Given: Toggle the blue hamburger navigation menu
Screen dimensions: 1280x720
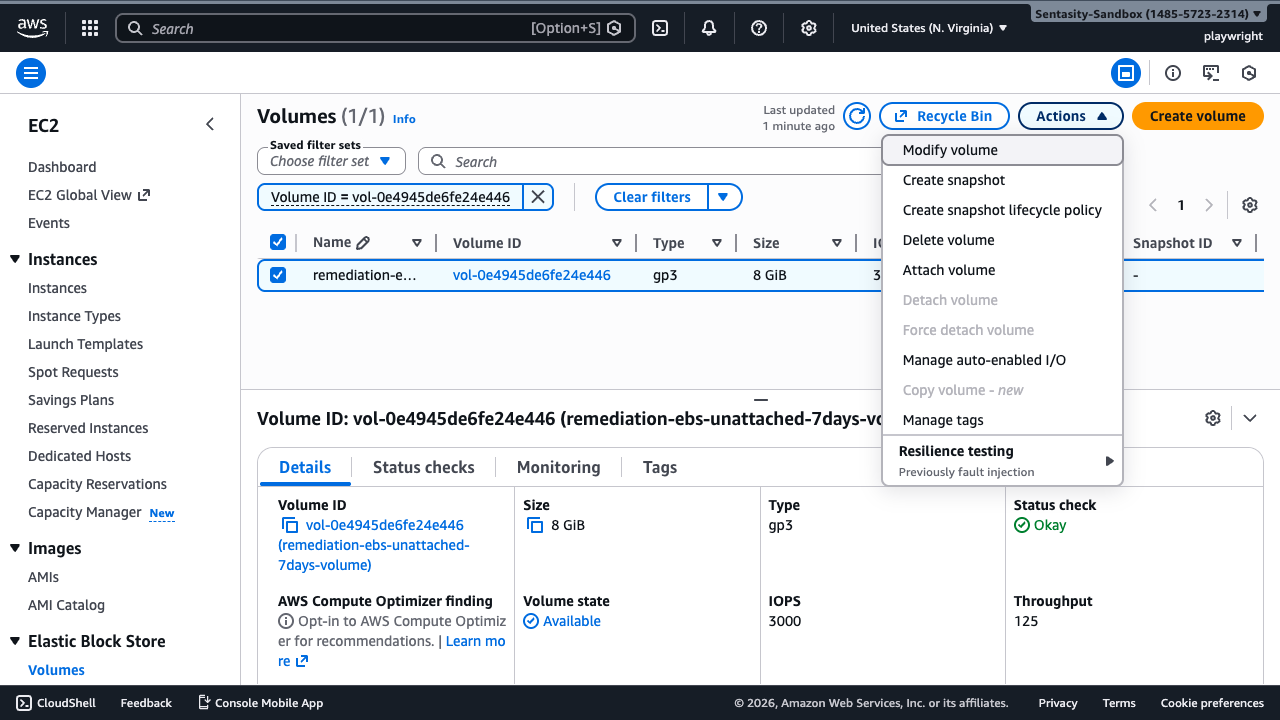Looking at the screenshot, I should point(31,73).
